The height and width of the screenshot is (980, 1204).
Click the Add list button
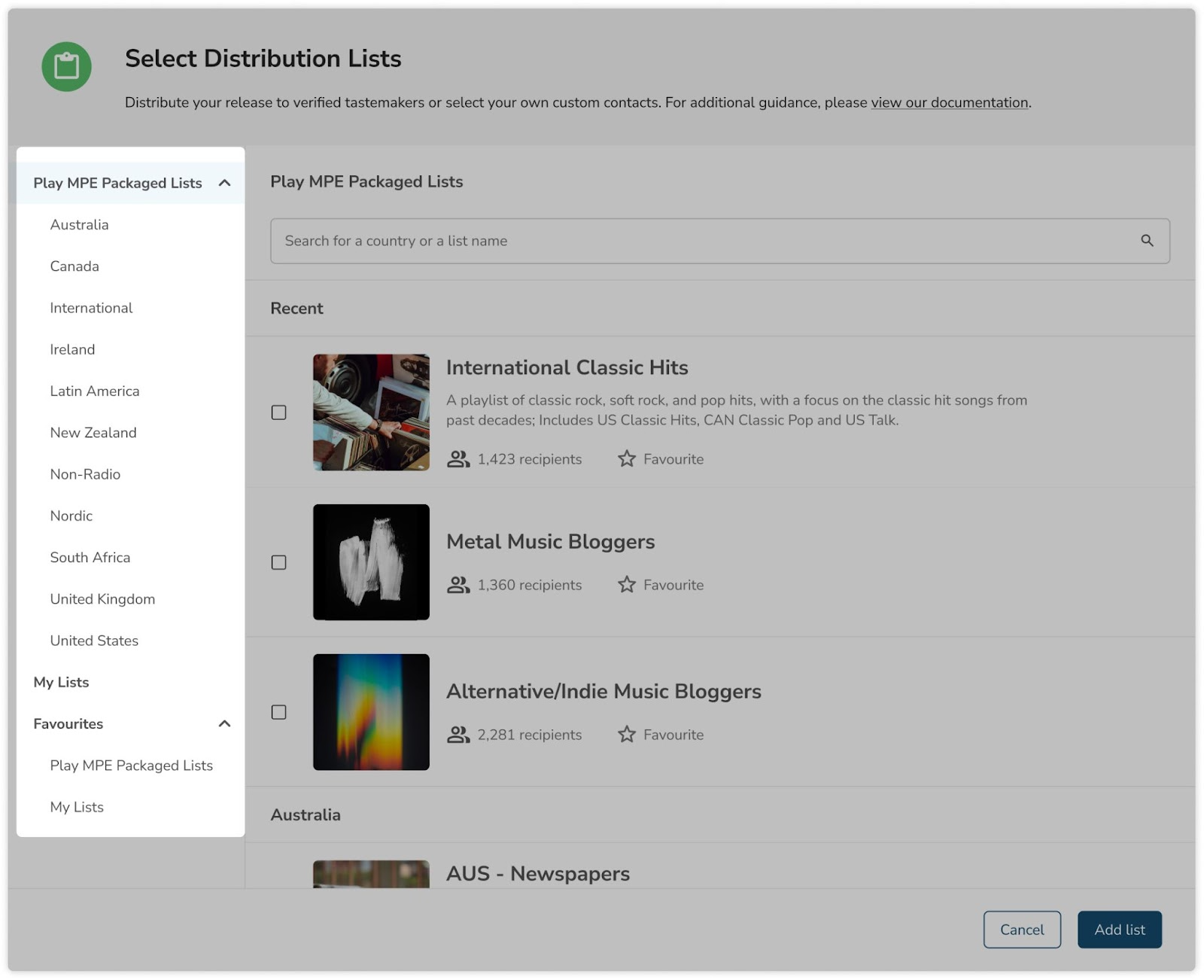(1120, 930)
